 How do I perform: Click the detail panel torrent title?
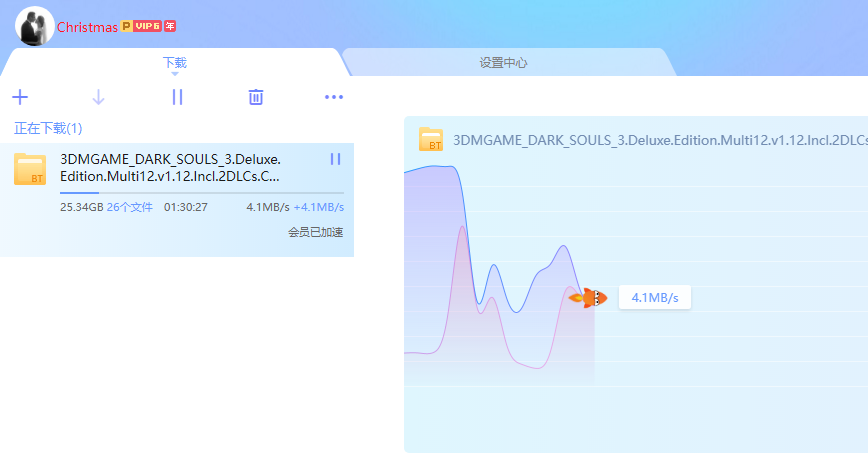pos(660,140)
